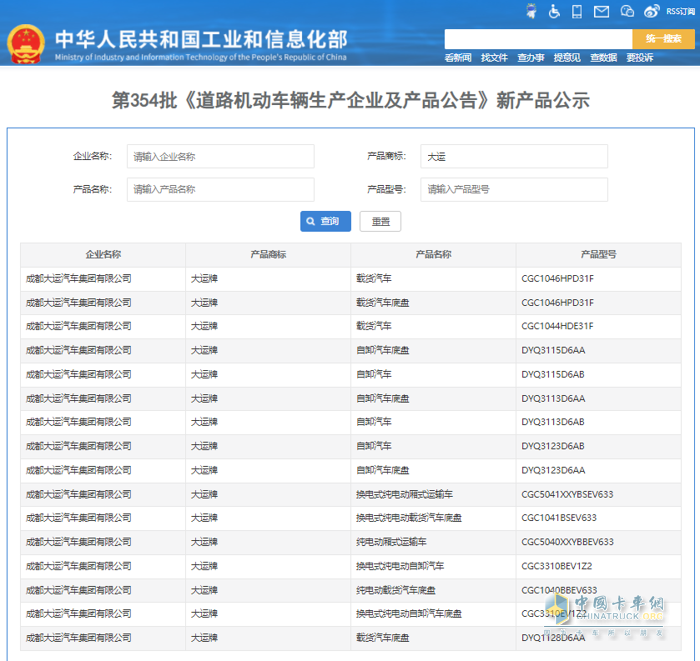Screen dimensions: 700x661
Task: Click the 企业名称 input field
Action: pos(221,156)
